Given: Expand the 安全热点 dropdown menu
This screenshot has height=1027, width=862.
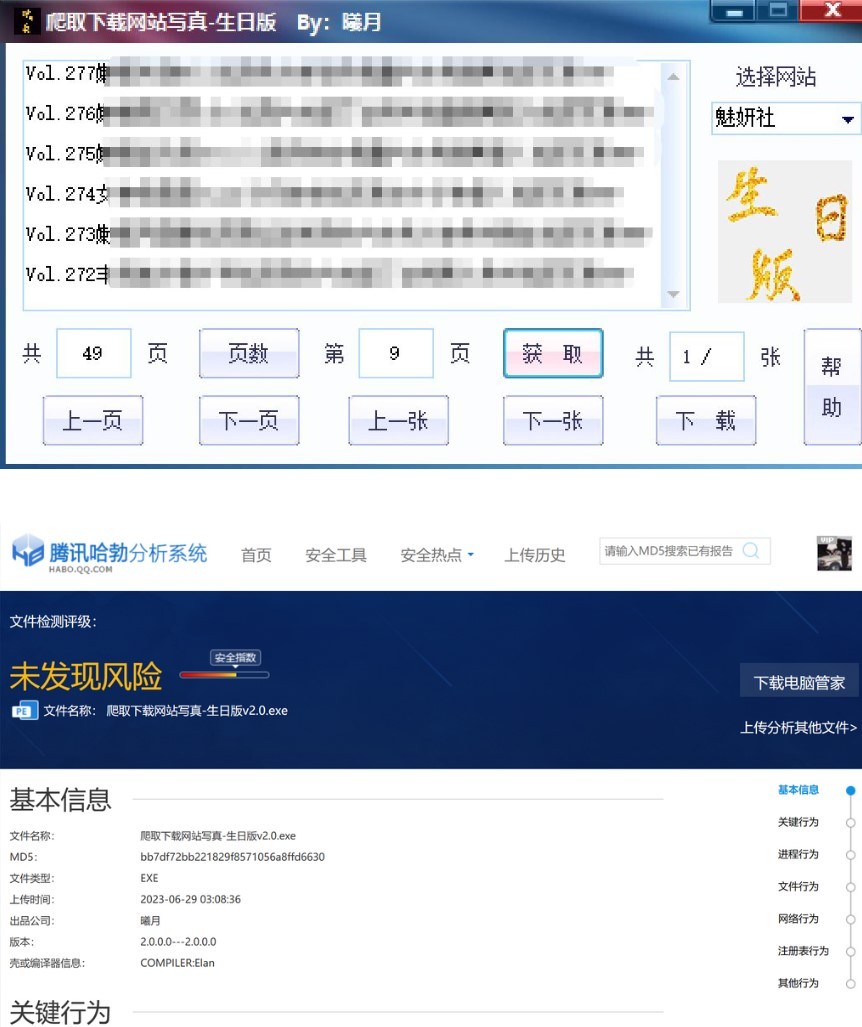Looking at the screenshot, I should tap(437, 555).
